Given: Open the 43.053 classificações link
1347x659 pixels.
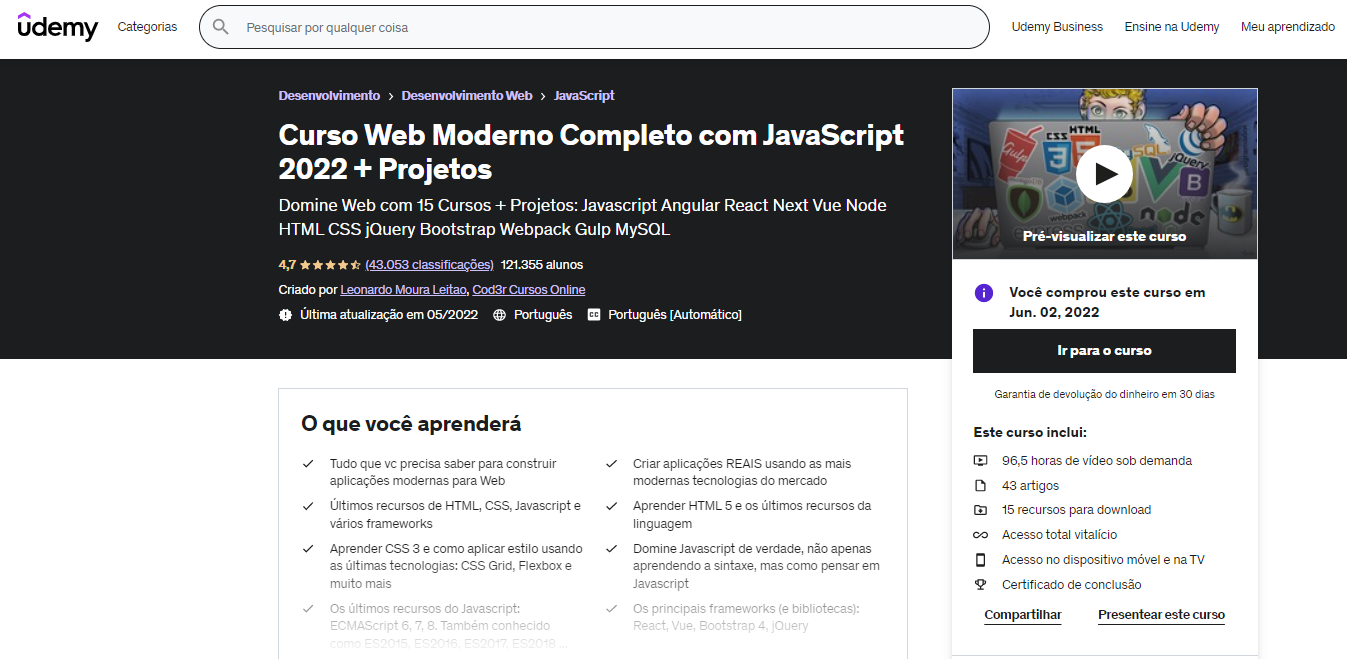Looking at the screenshot, I should [x=429, y=265].
